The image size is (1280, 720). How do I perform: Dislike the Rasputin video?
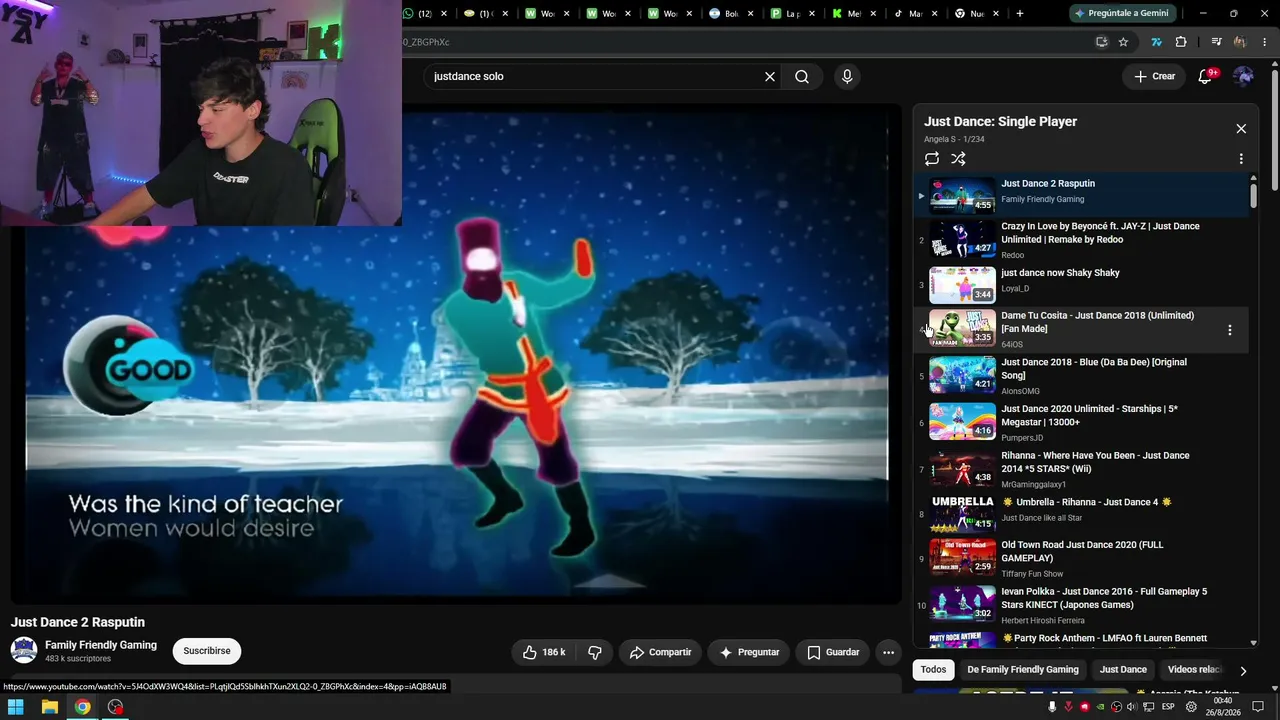(x=595, y=652)
